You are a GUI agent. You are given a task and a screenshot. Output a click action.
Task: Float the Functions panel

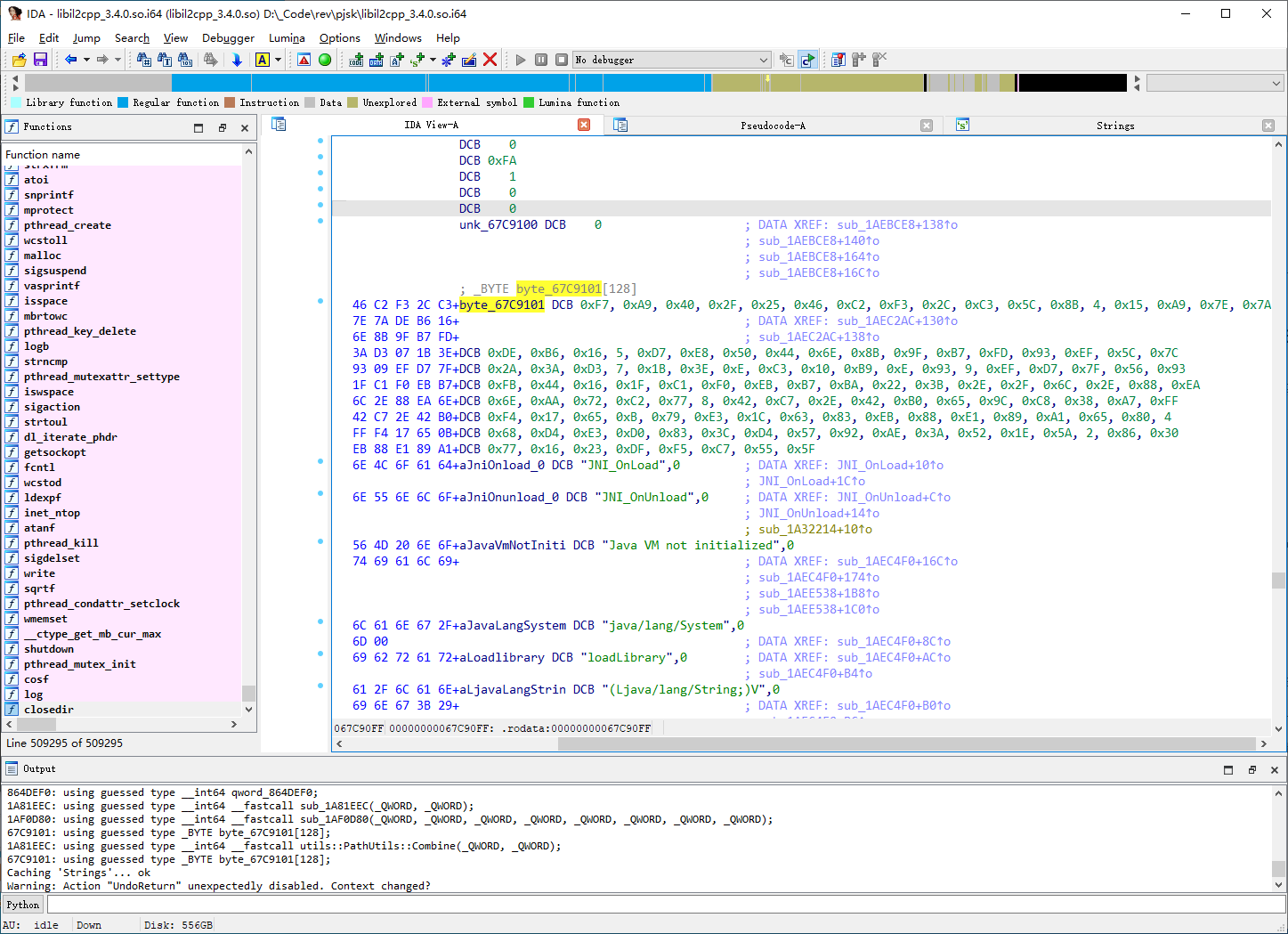pos(223,127)
